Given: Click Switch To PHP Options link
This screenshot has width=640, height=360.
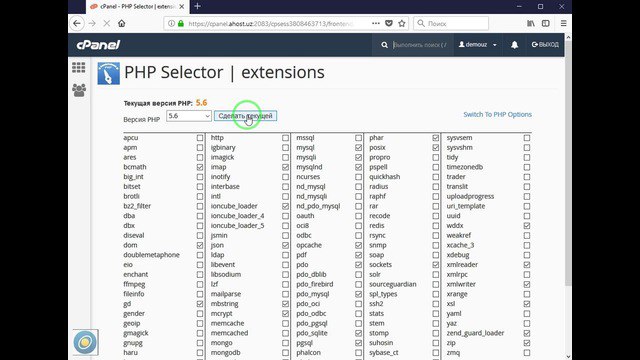Looking at the screenshot, I should click(x=498, y=115).
